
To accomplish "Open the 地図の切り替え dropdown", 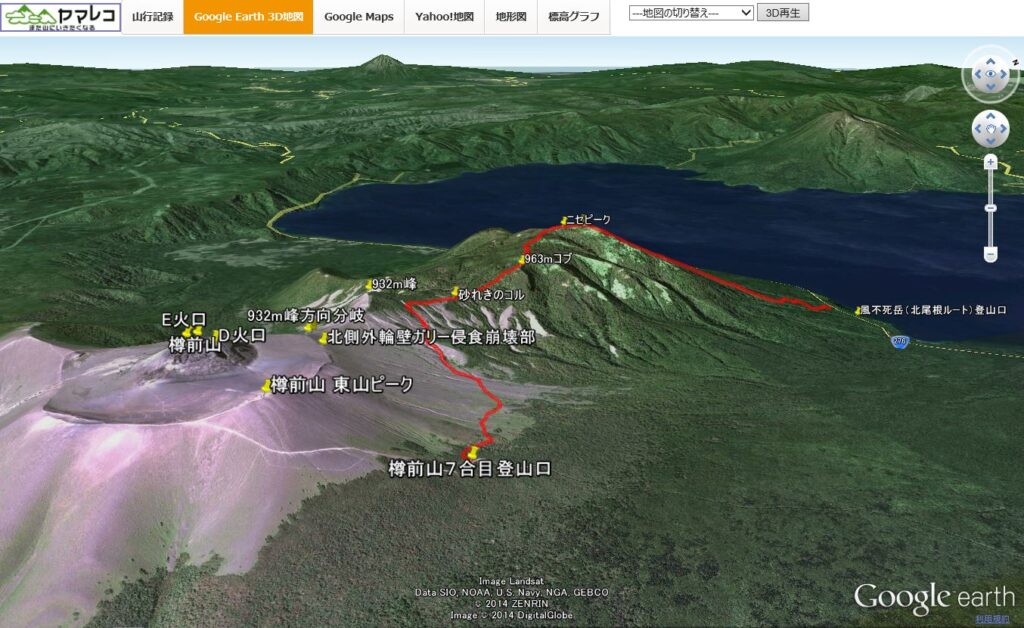I will (x=690, y=13).
